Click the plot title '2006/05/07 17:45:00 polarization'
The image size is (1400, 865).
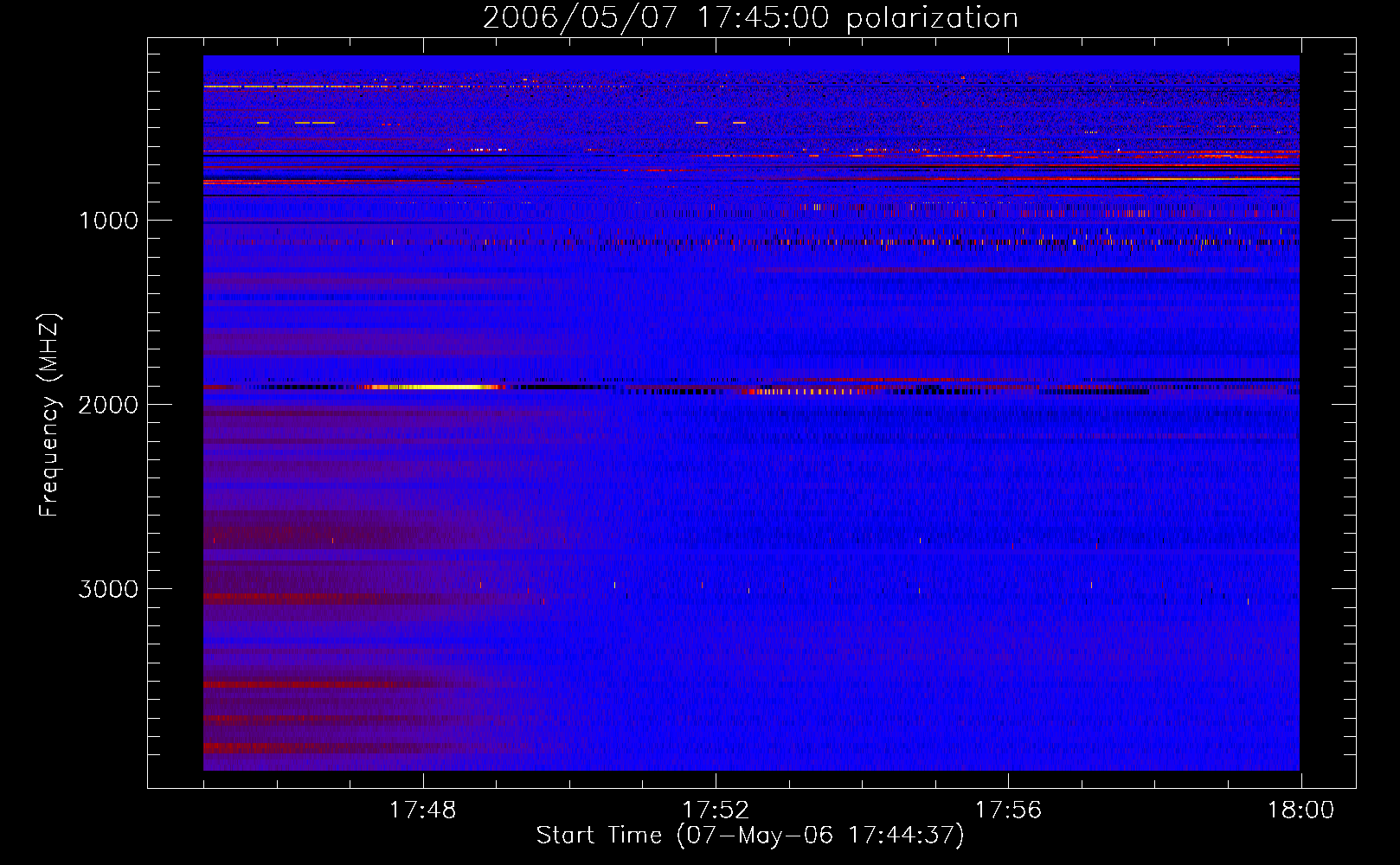click(750, 18)
